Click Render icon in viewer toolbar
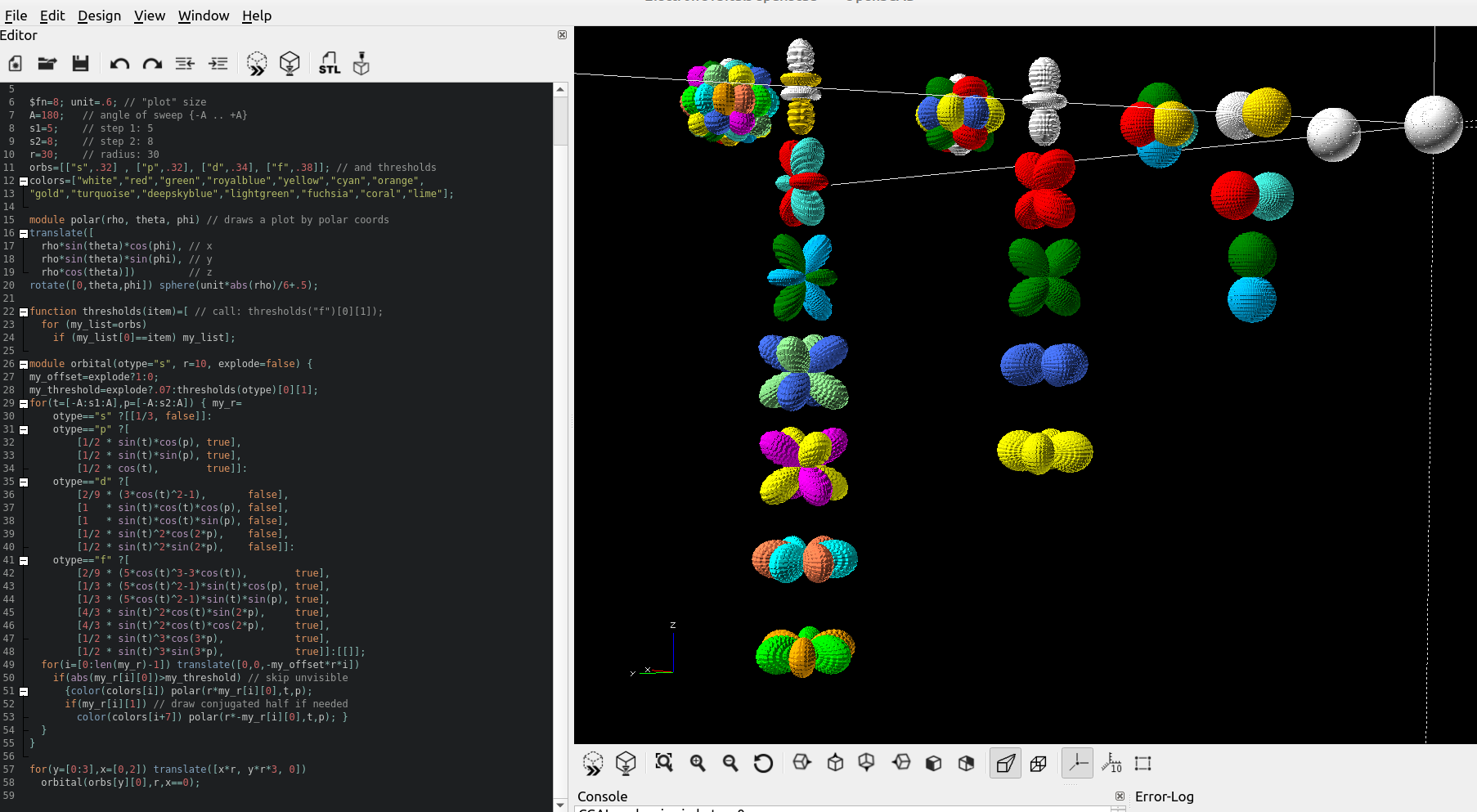This screenshot has height=812, width=1477. pos(626,764)
